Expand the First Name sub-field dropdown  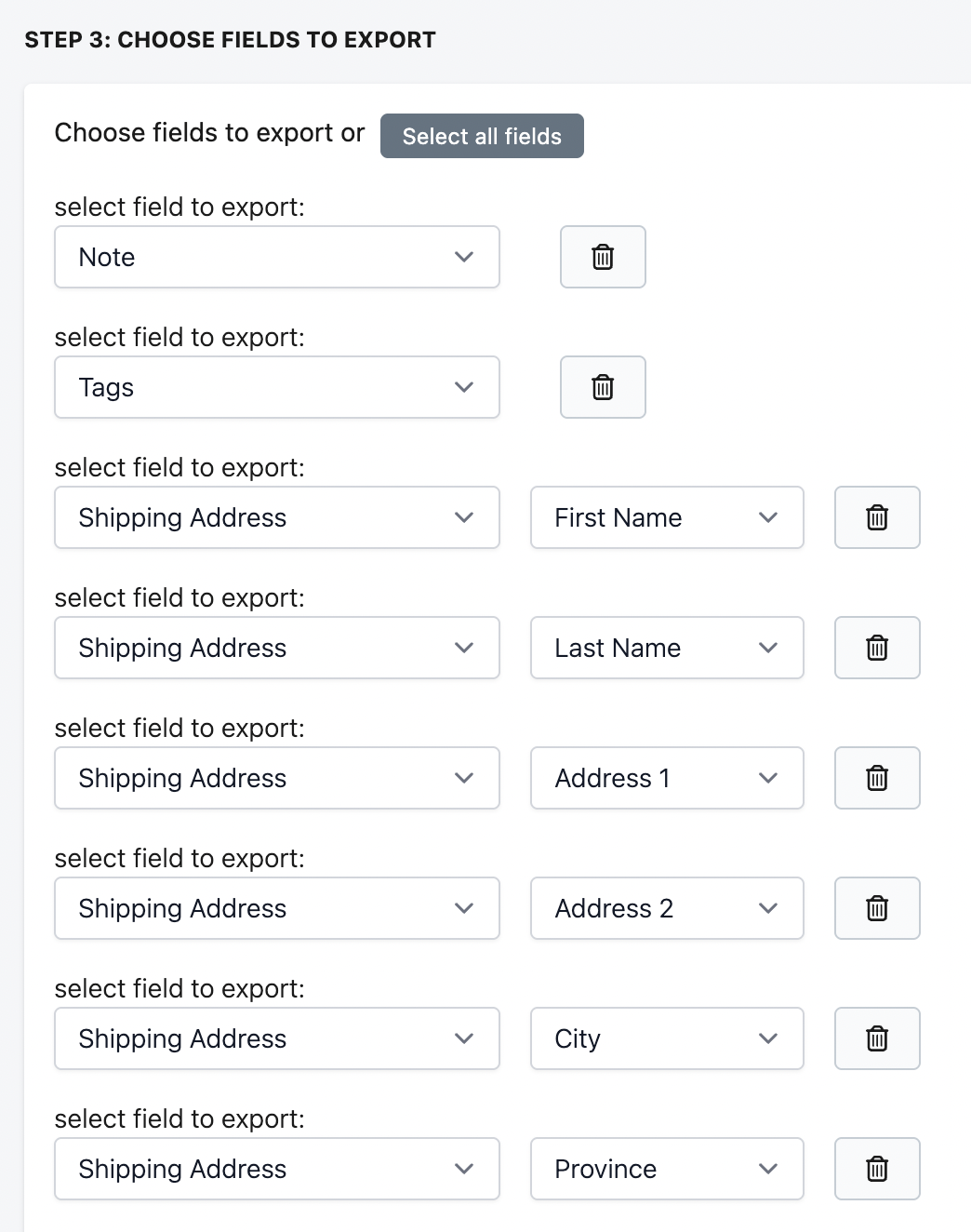point(667,517)
